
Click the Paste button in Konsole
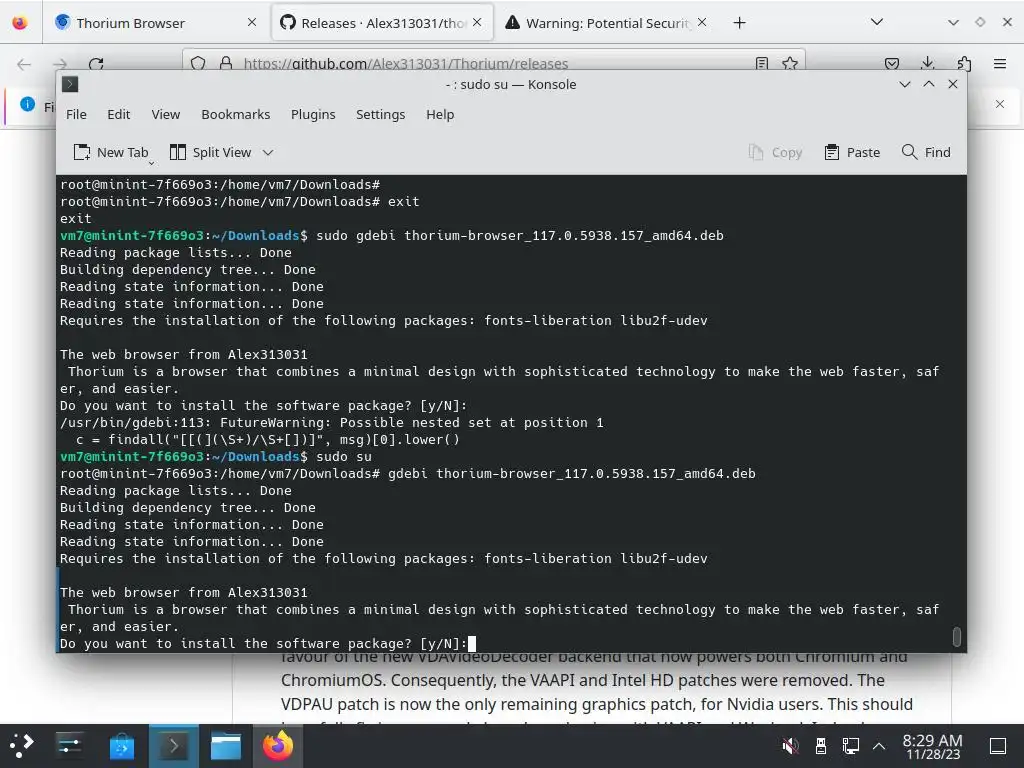click(x=852, y=152)
